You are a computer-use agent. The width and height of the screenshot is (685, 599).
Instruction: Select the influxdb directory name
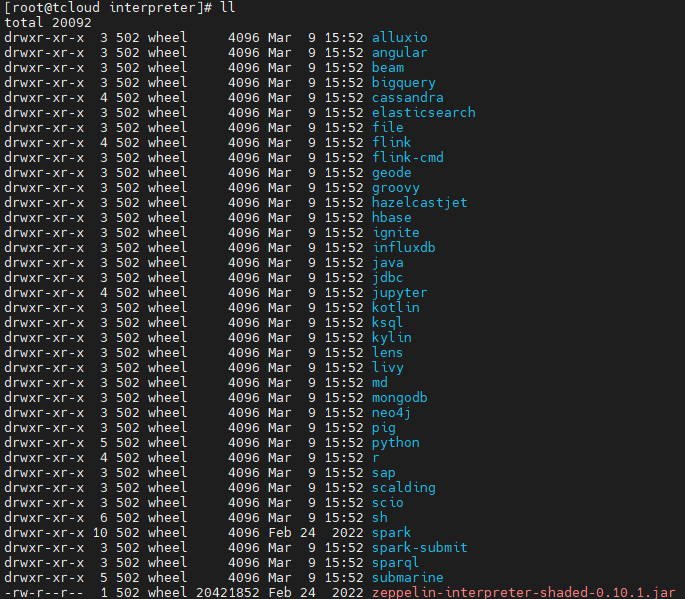pos(403,247)
